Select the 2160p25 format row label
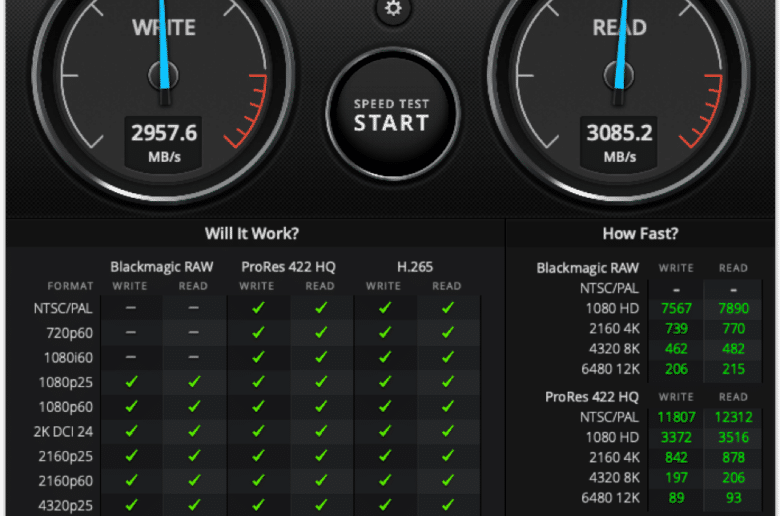 66,456
